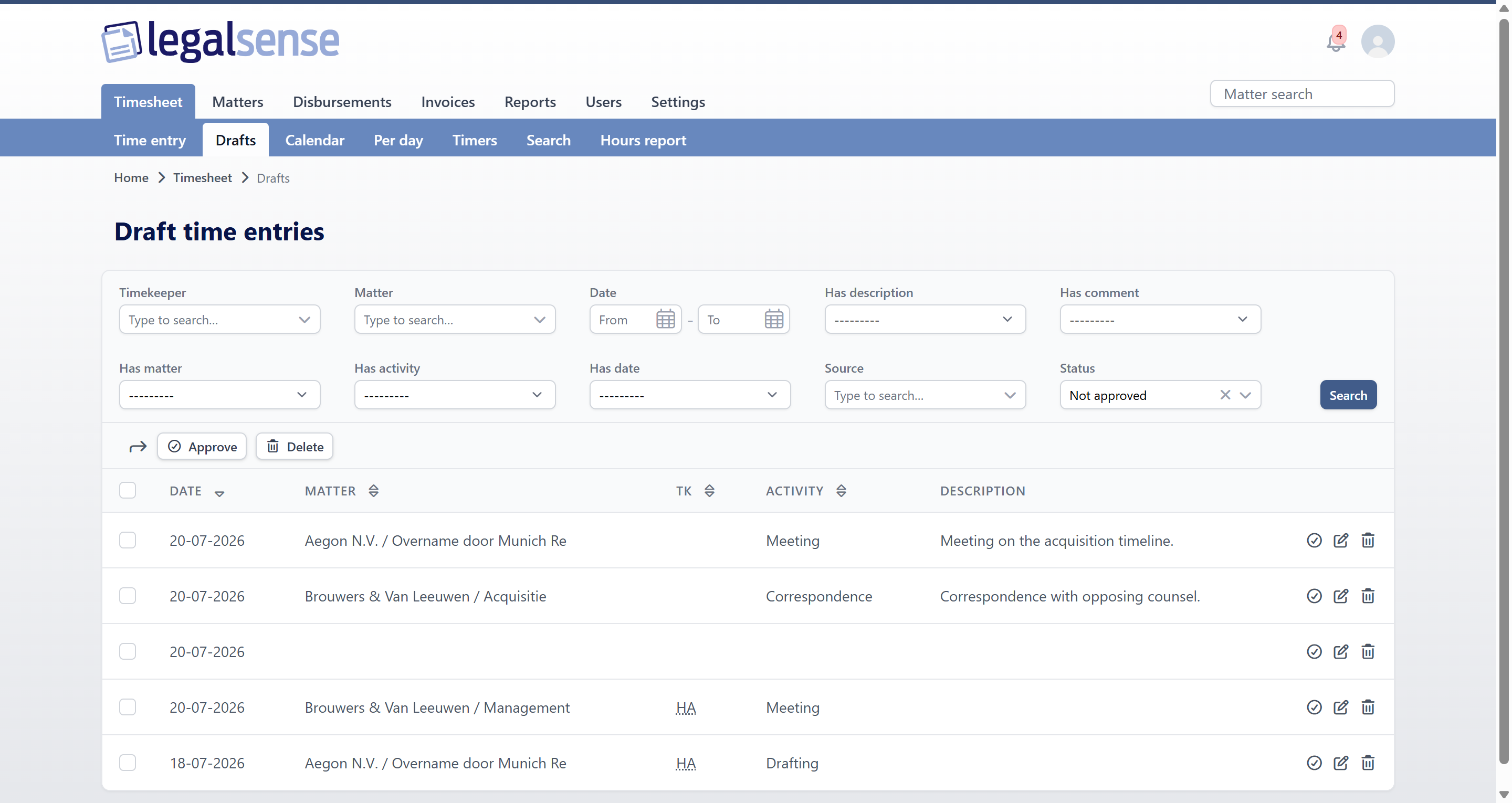Screen dimensions: 1512x803
Task: Clear the Not approved status filter
Action: pos(1225,395)
